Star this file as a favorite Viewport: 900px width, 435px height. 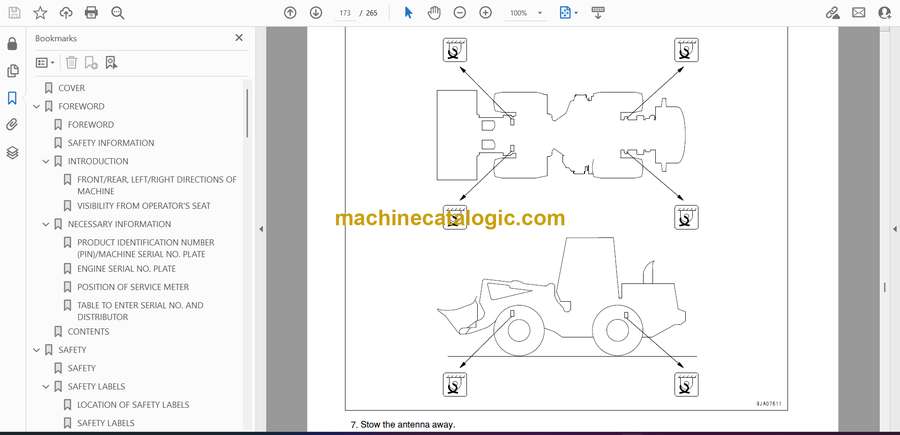click(40, 13)
